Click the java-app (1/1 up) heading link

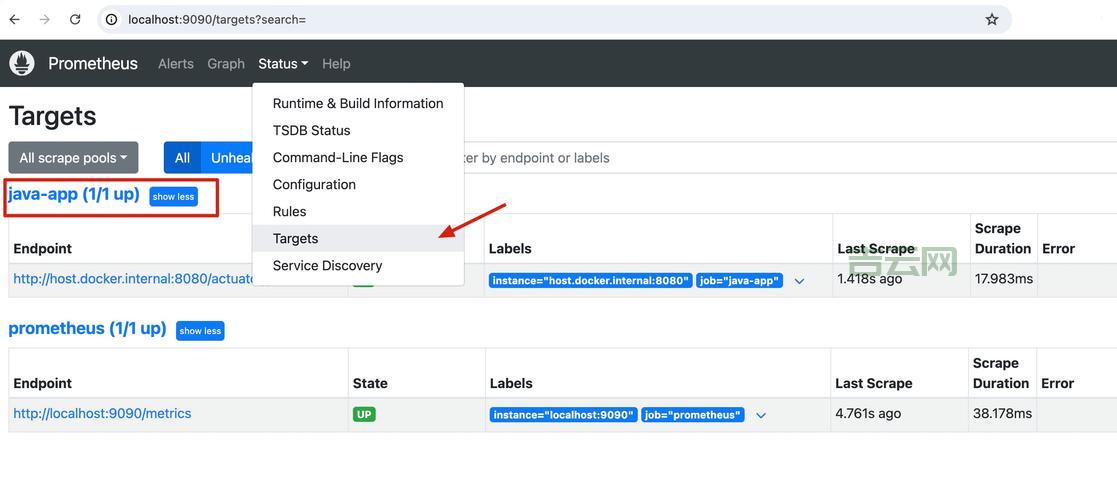tap(74, 194)
